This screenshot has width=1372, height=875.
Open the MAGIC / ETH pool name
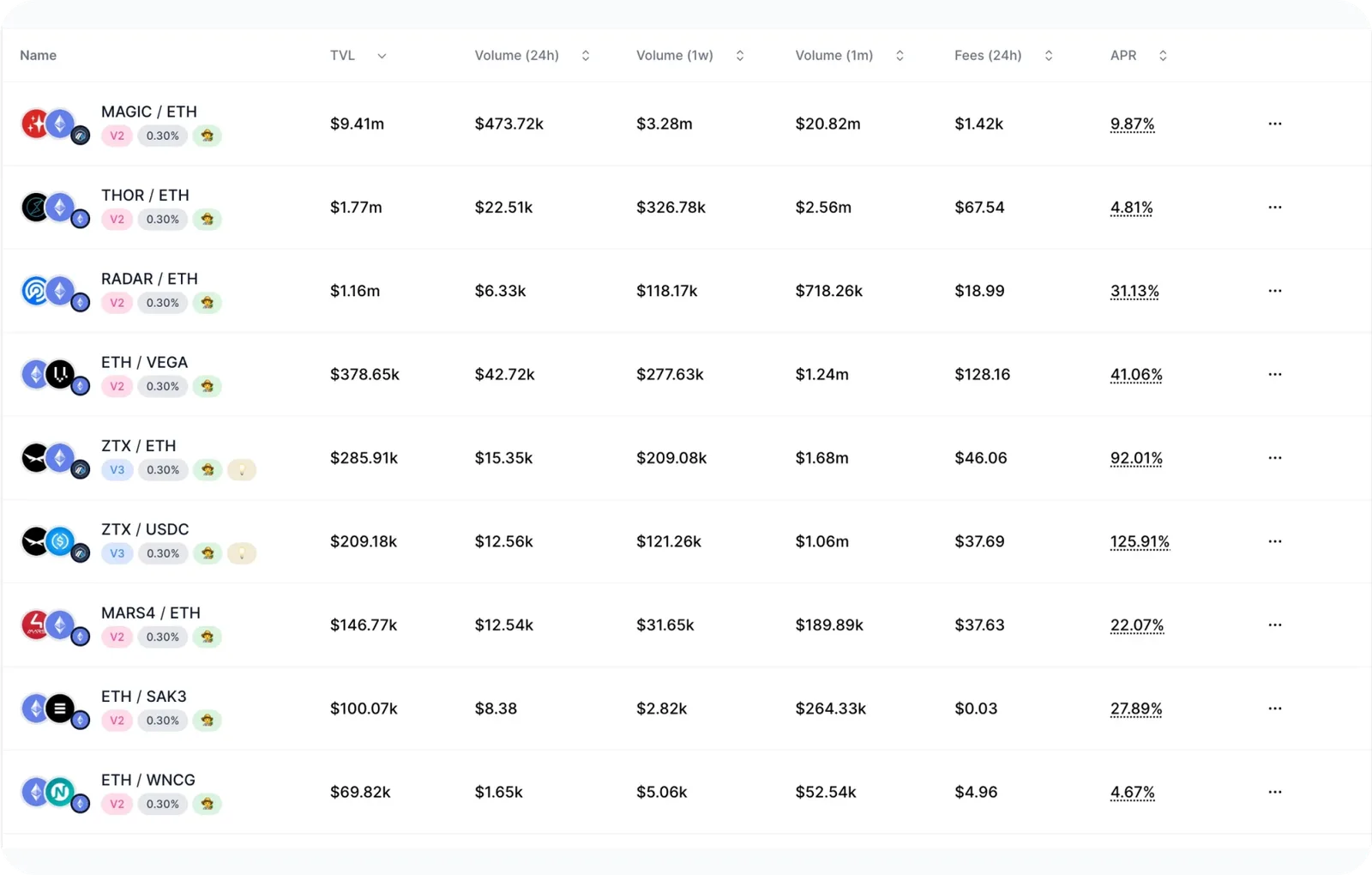click(x=149, y=112)
